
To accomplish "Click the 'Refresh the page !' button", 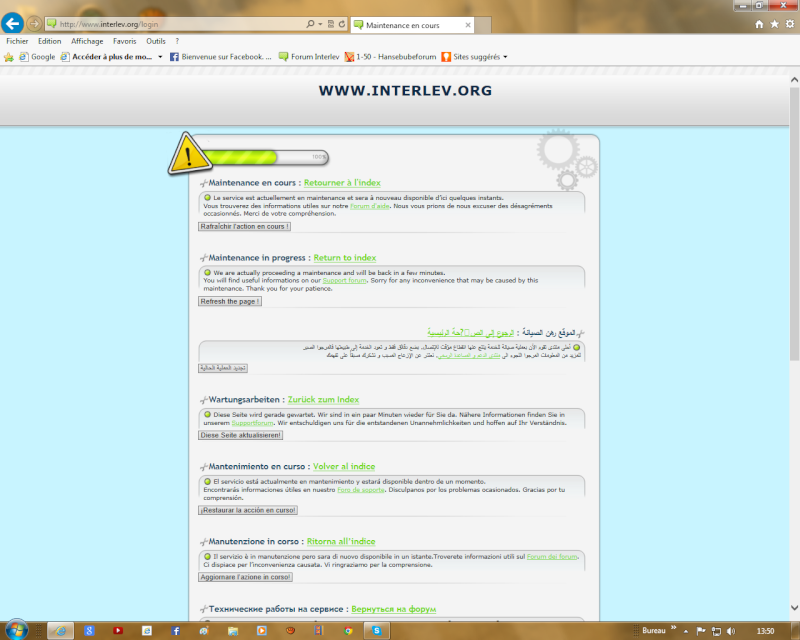I will coord(230,301).
